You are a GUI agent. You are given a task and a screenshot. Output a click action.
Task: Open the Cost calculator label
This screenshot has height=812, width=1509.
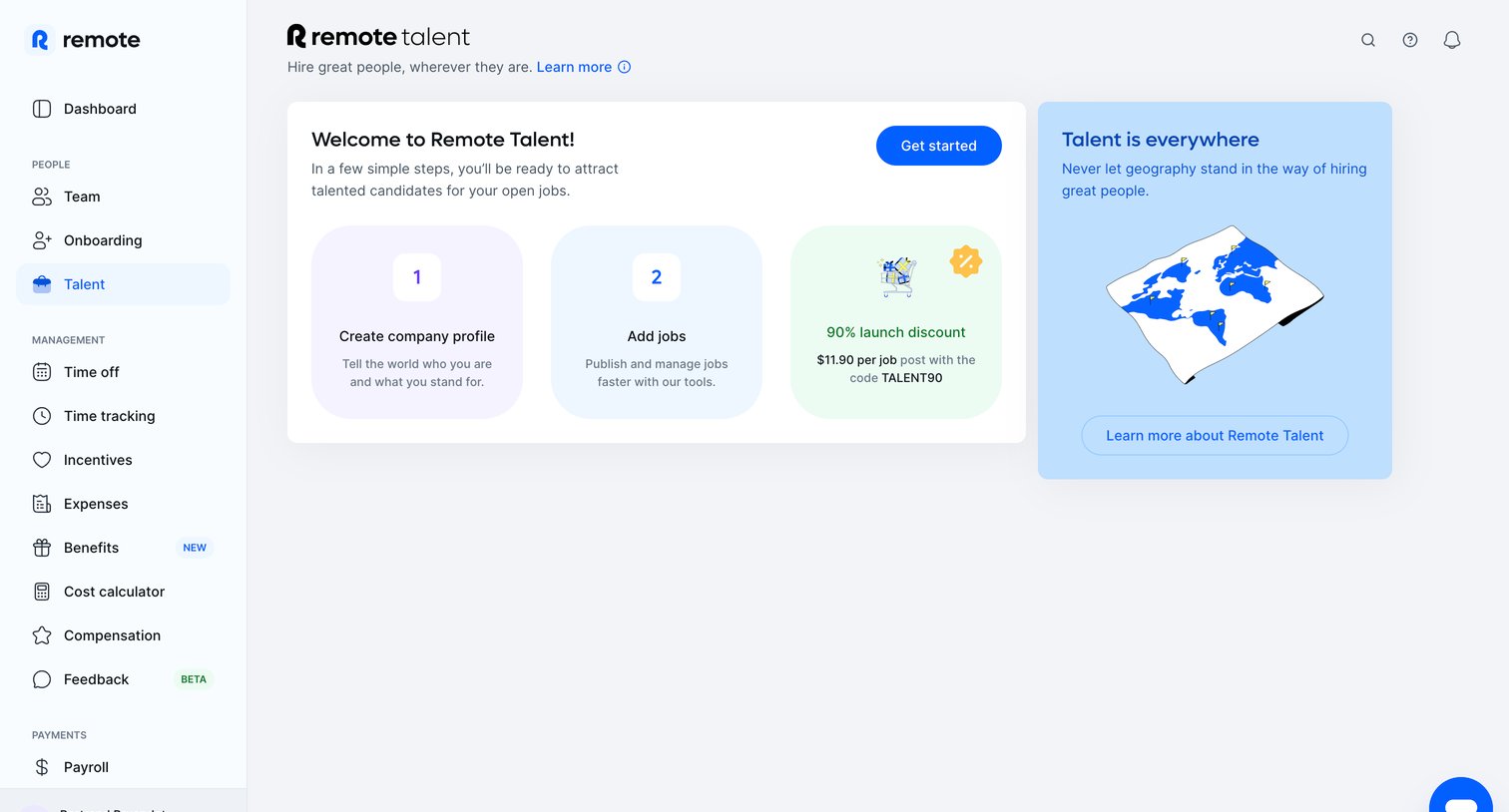coord(115,592)
